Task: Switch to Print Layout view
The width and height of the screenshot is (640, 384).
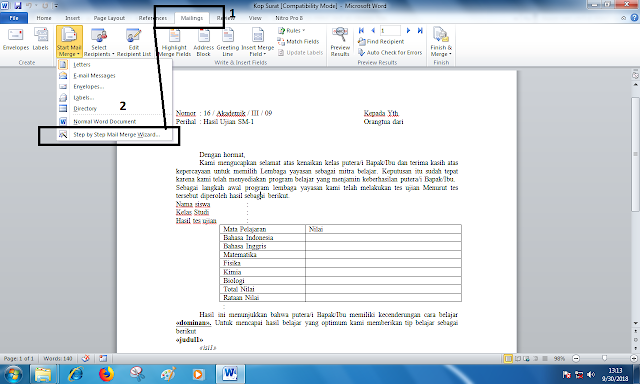Action: pos(508,358)
